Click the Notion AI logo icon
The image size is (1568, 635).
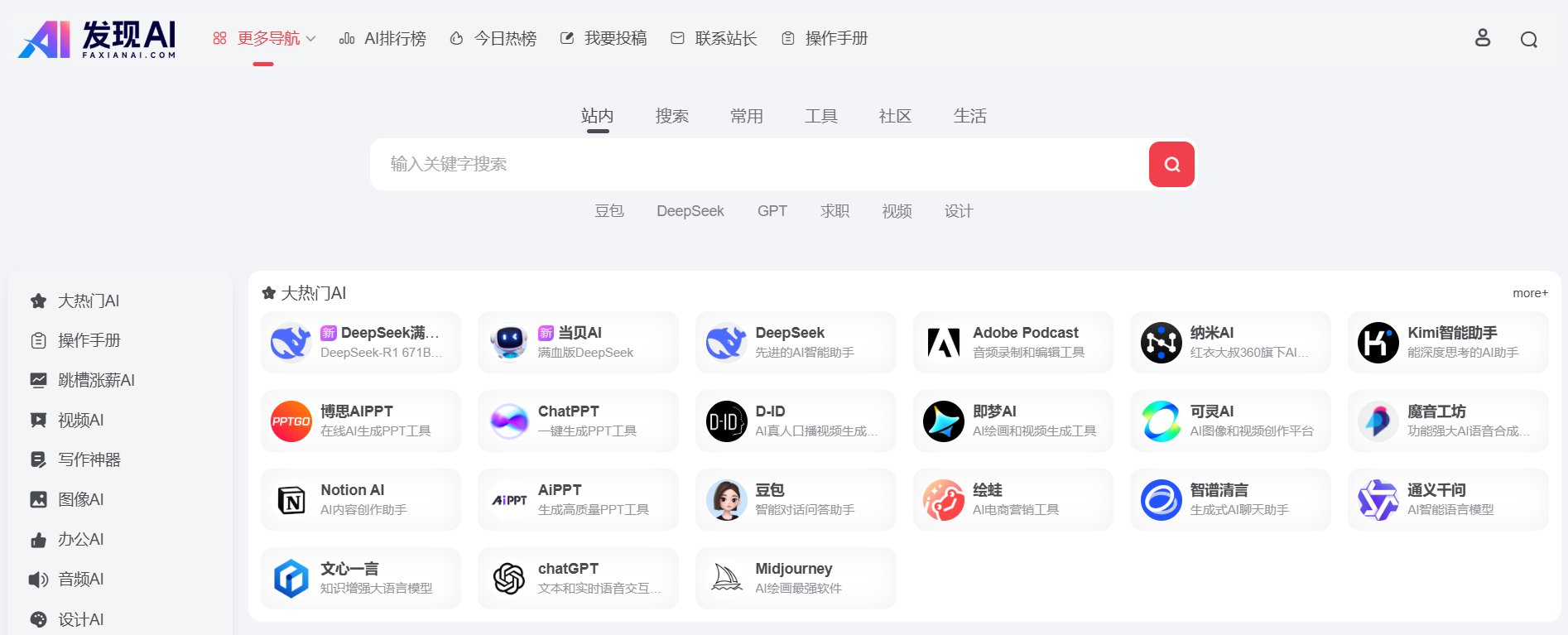pyautogui.click(x=291, y=499)
